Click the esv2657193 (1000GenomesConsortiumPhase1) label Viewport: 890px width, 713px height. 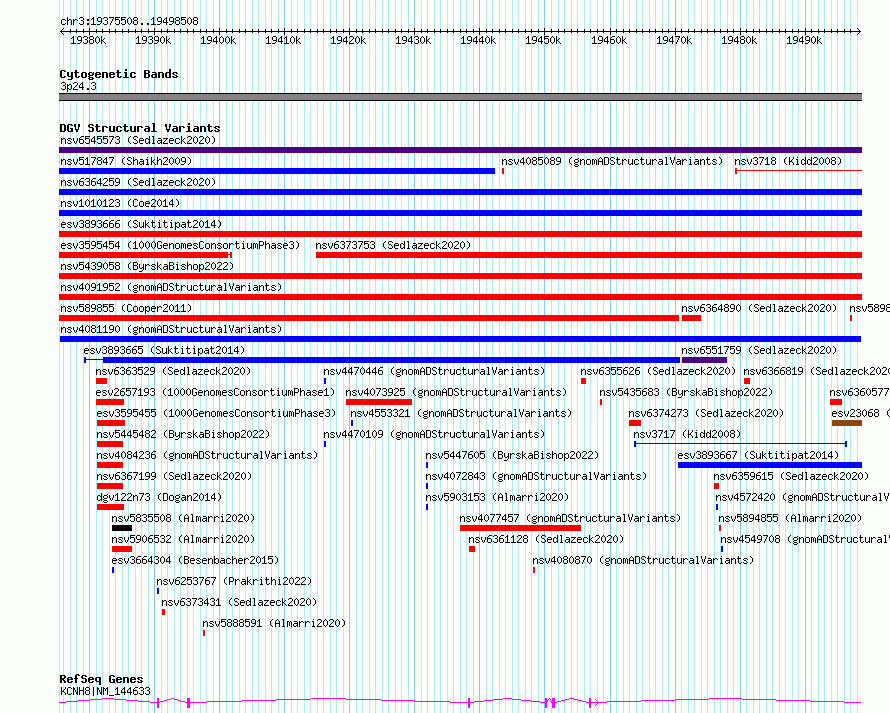[215, 392]
